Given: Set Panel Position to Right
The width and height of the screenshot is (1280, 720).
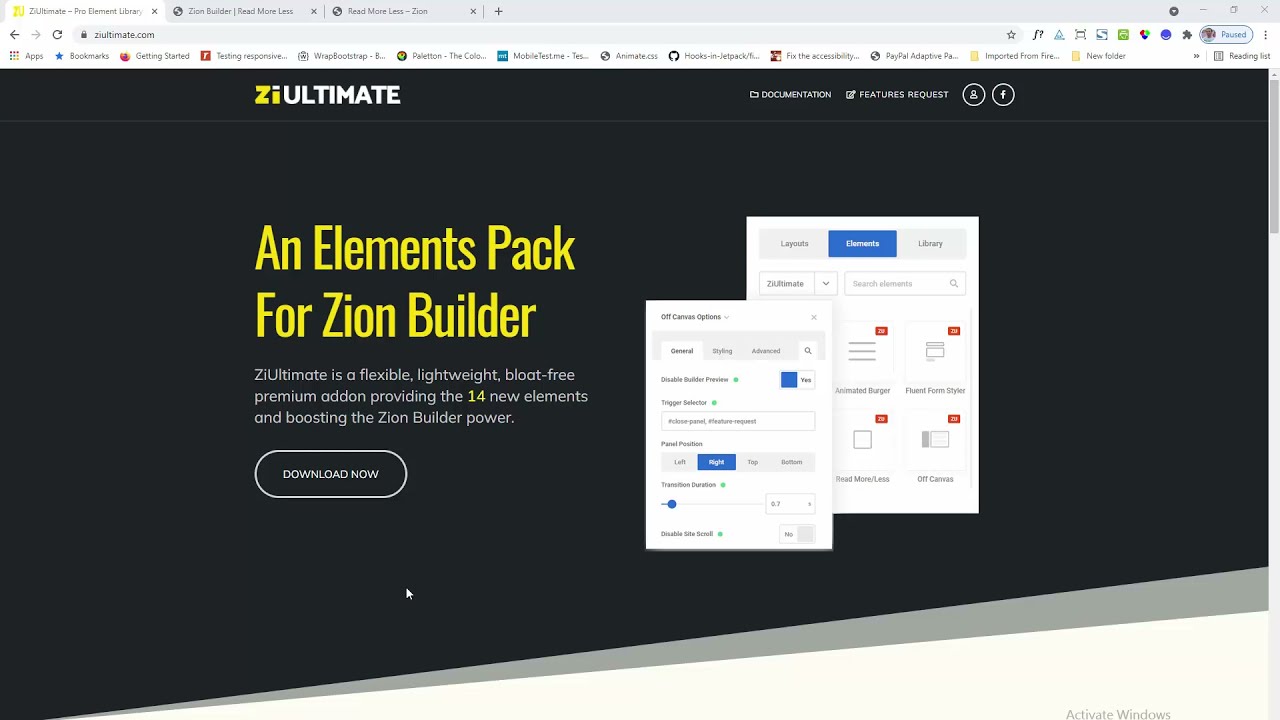Looking at the screenshot, I should click(716, 462).
